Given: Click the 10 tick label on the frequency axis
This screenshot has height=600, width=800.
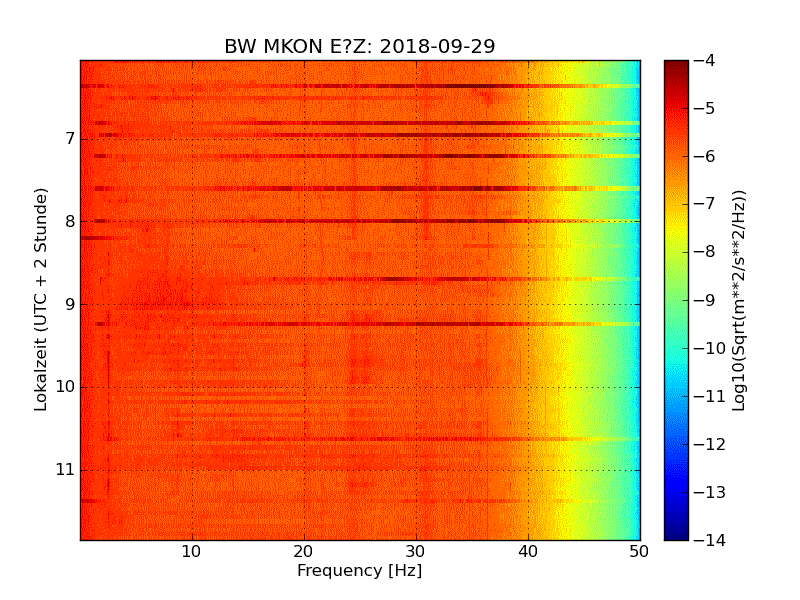Looking at the screenshot, I should [x=191, y=552].
